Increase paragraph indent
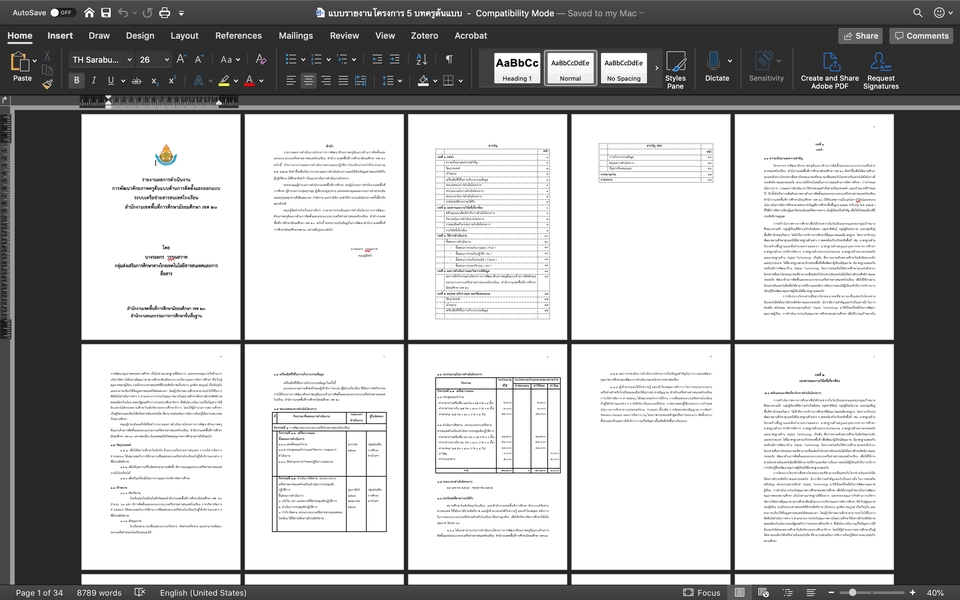The width and height of the screenshot is (960, 600). coord(395,59)
